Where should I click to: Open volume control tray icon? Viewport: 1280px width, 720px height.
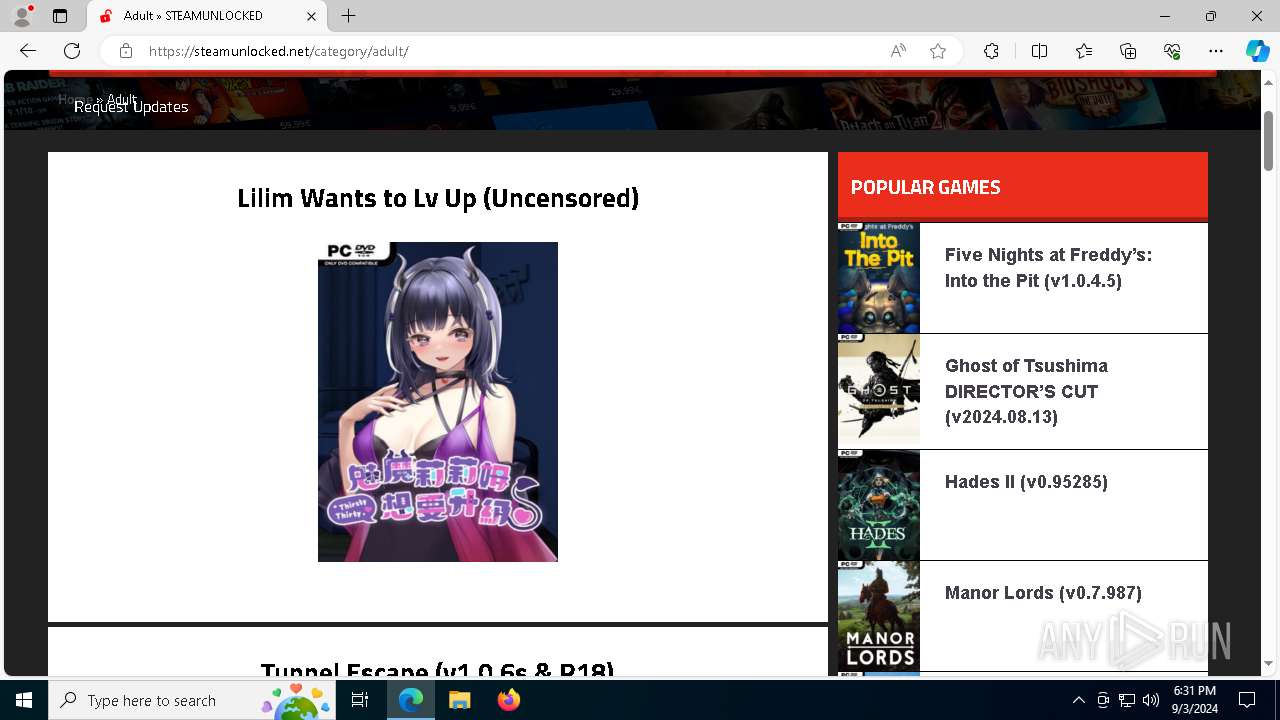1151,700
